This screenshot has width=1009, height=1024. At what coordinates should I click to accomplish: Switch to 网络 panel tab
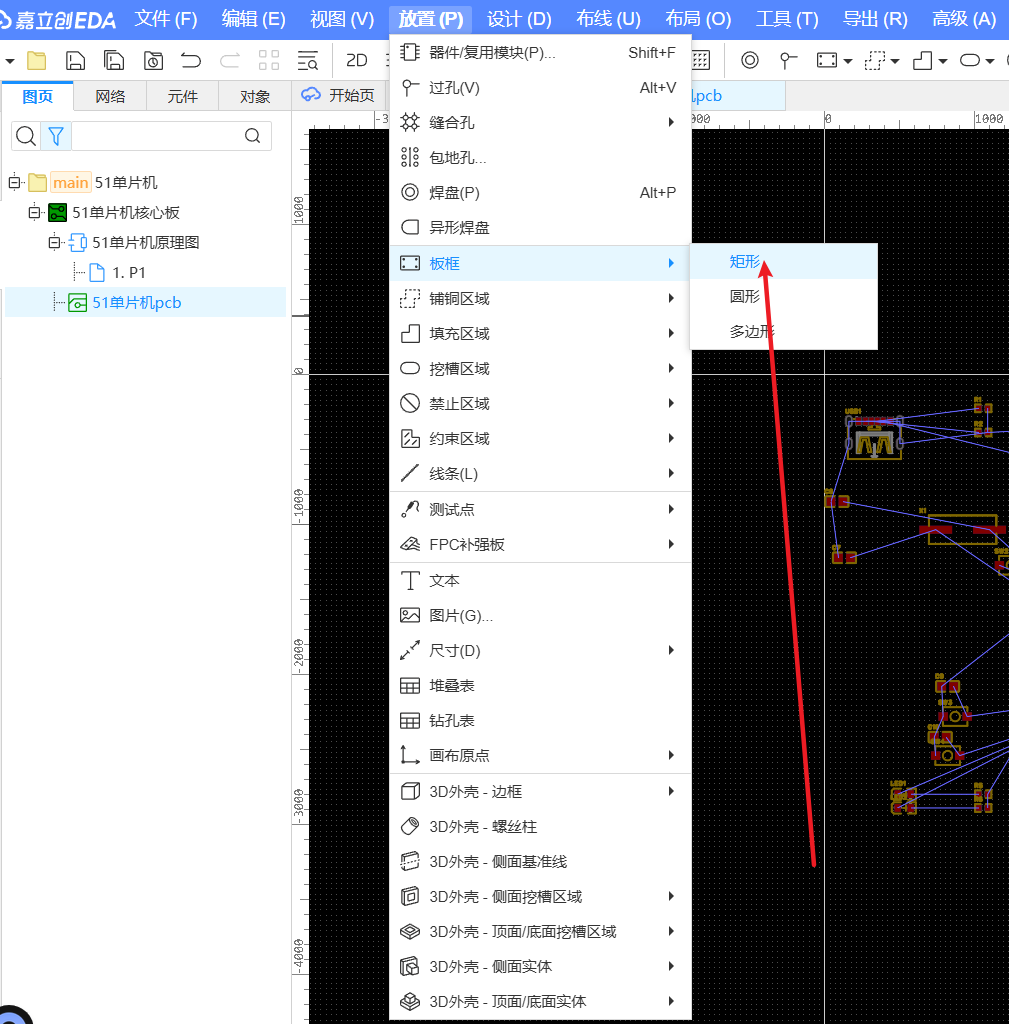point(110,97)
